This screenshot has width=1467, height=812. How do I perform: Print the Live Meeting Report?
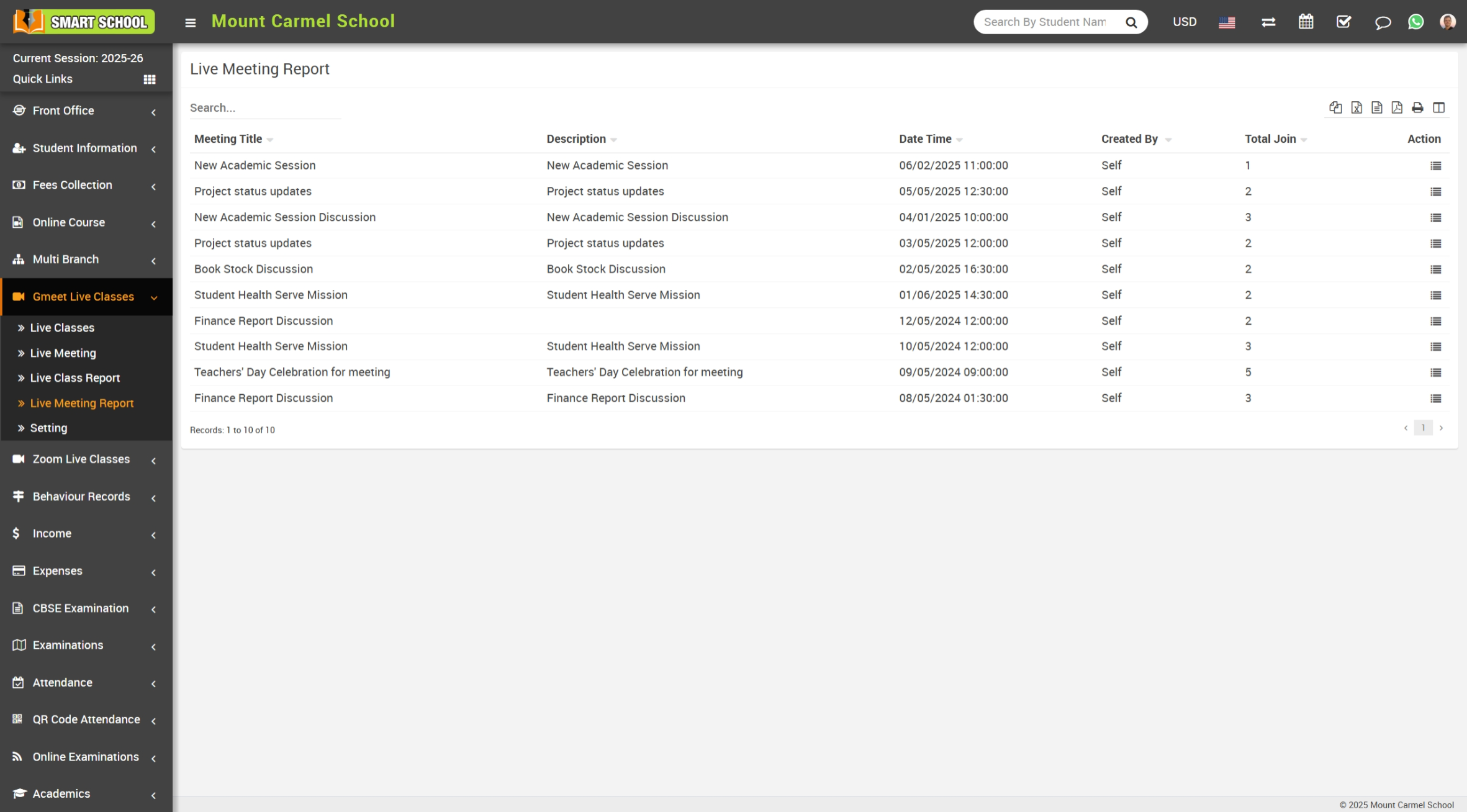(x=1417, y=107)
